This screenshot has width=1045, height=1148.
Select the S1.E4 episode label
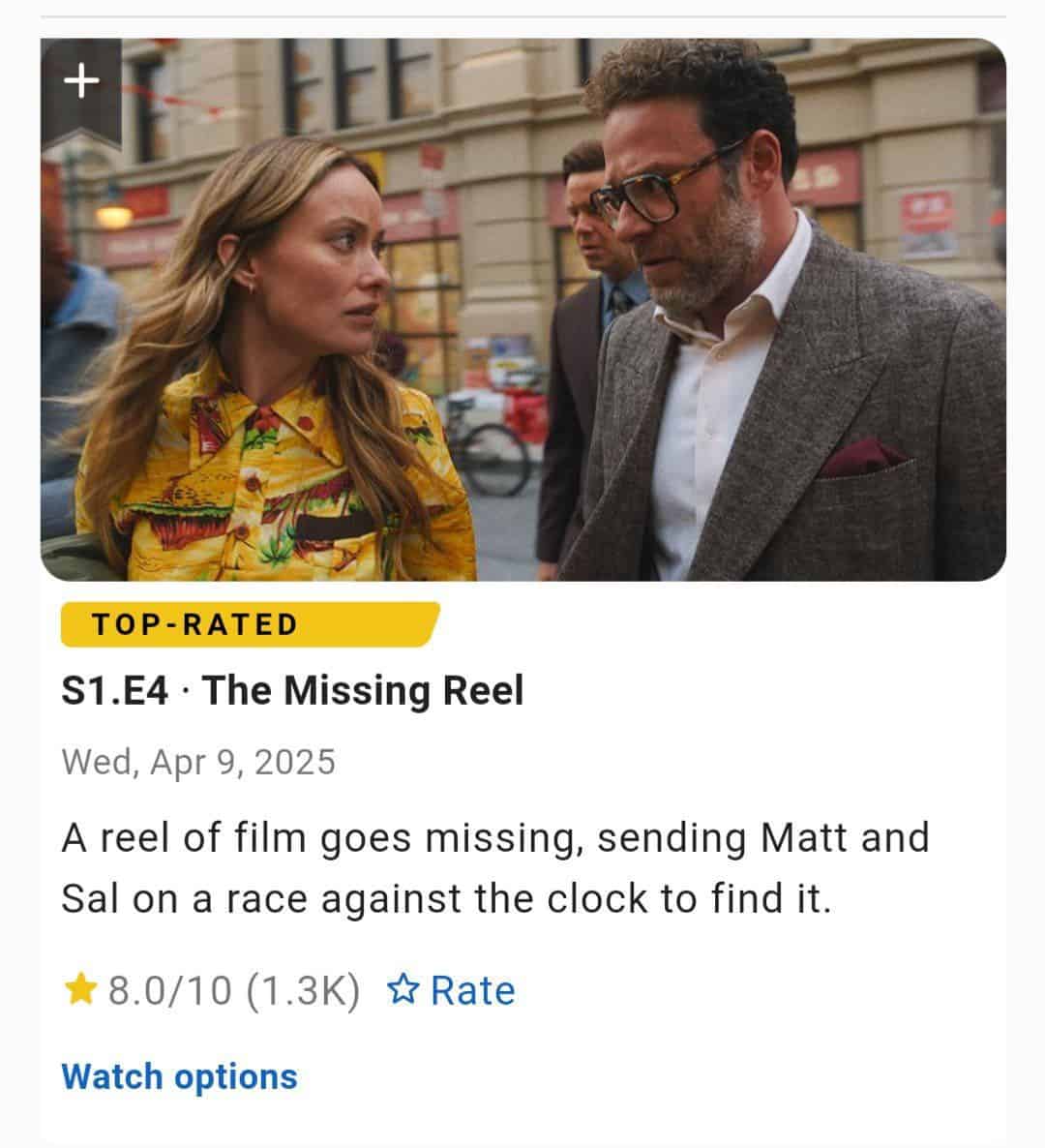(115, 690)
